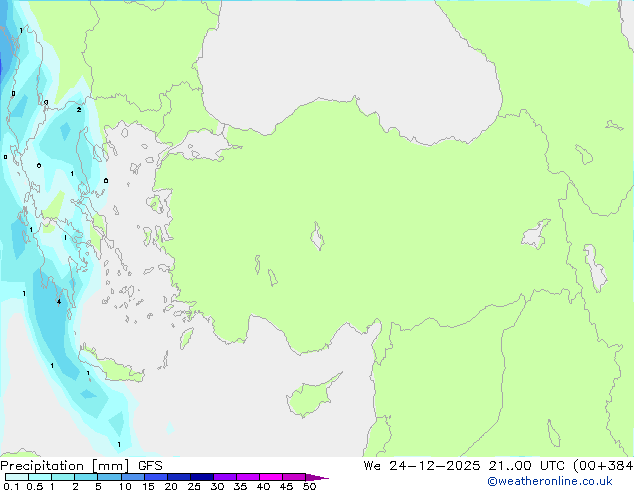The width and height of the screenshot is (634, 490).
Task: Pick the 35–40 mm purple legend swatch
Action: tap(247, 477)
